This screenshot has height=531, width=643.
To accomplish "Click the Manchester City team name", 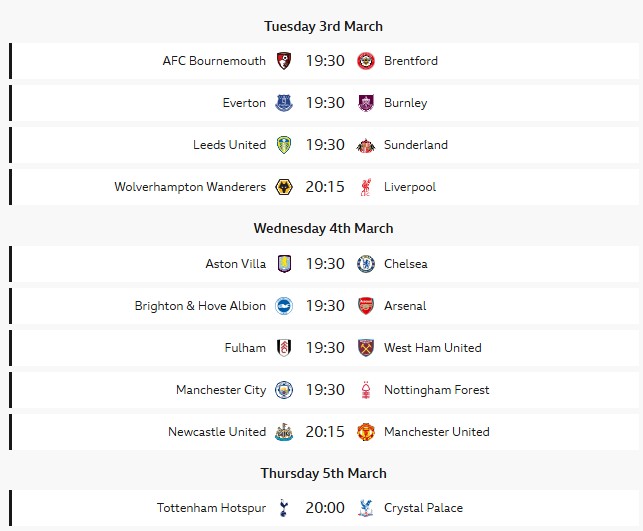I will pyautogui.click(x=221, y=390).
